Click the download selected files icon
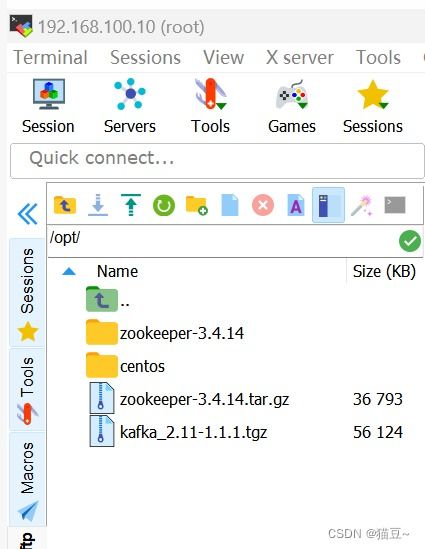This screenshot has height=549, width=425. click(x=98, y=205)
